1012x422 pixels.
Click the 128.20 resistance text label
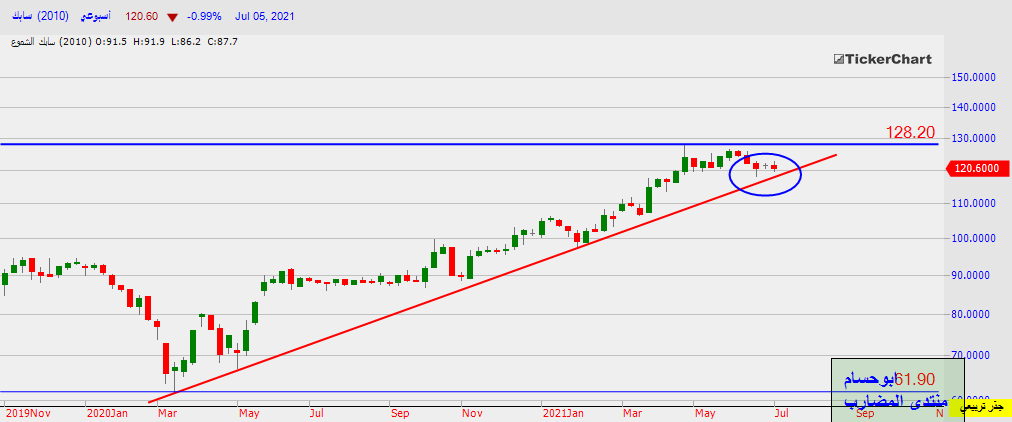[909, 132]
